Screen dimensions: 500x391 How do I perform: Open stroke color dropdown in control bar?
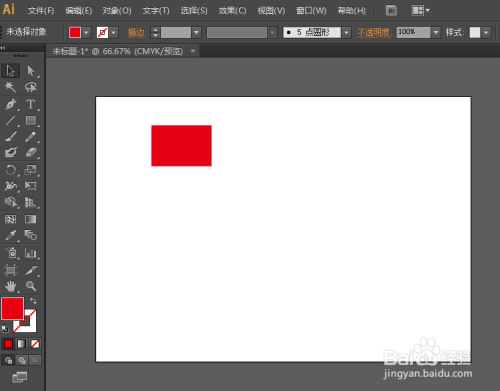[x=114, y=33]
